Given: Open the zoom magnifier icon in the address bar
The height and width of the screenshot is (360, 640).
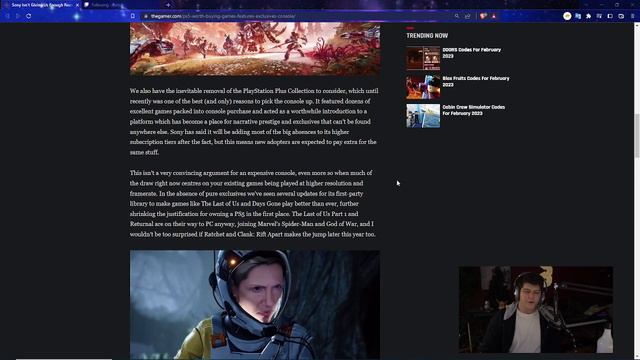Looking at the screenshot, I should click(x=457, y=16).
